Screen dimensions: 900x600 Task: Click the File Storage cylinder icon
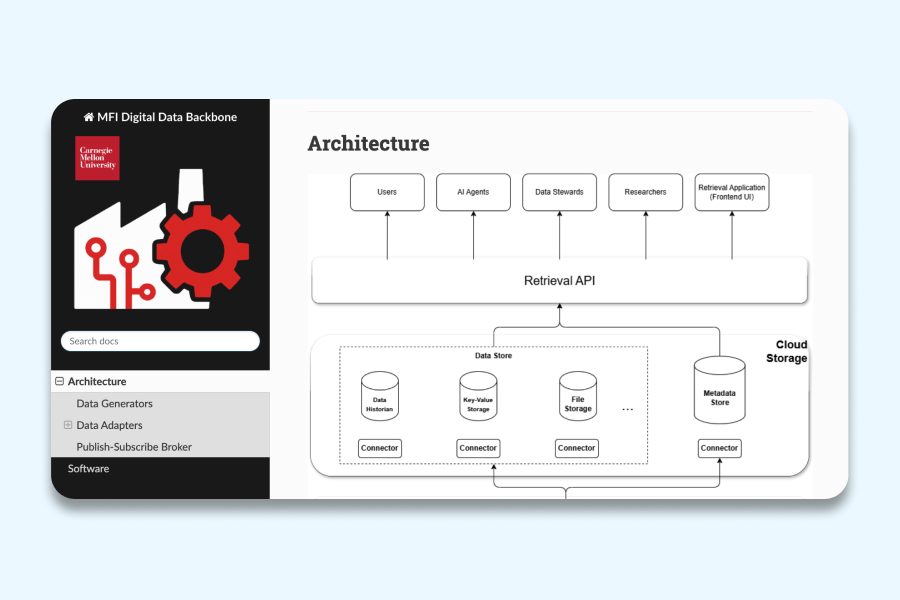pos(577,397)
